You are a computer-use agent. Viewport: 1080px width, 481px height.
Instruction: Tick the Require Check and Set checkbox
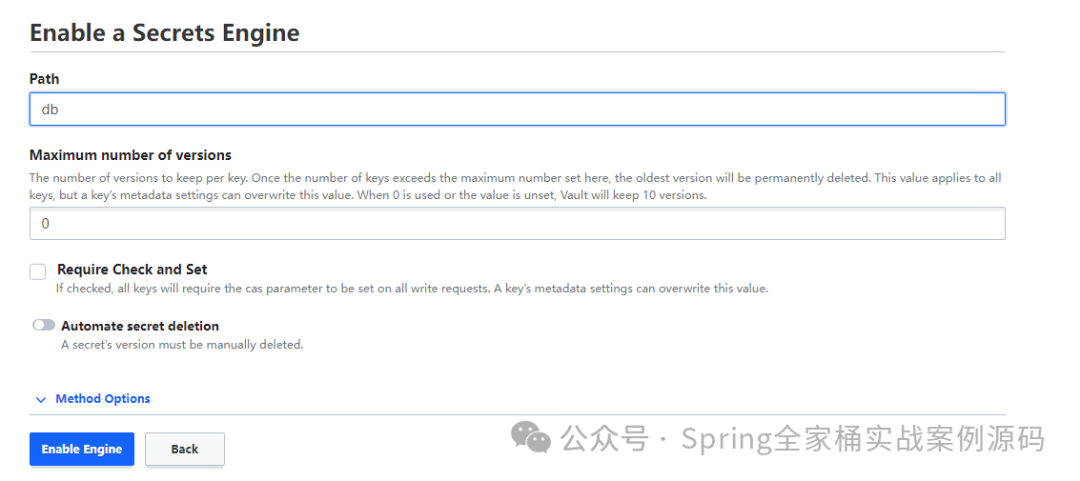tap(38, 272)
